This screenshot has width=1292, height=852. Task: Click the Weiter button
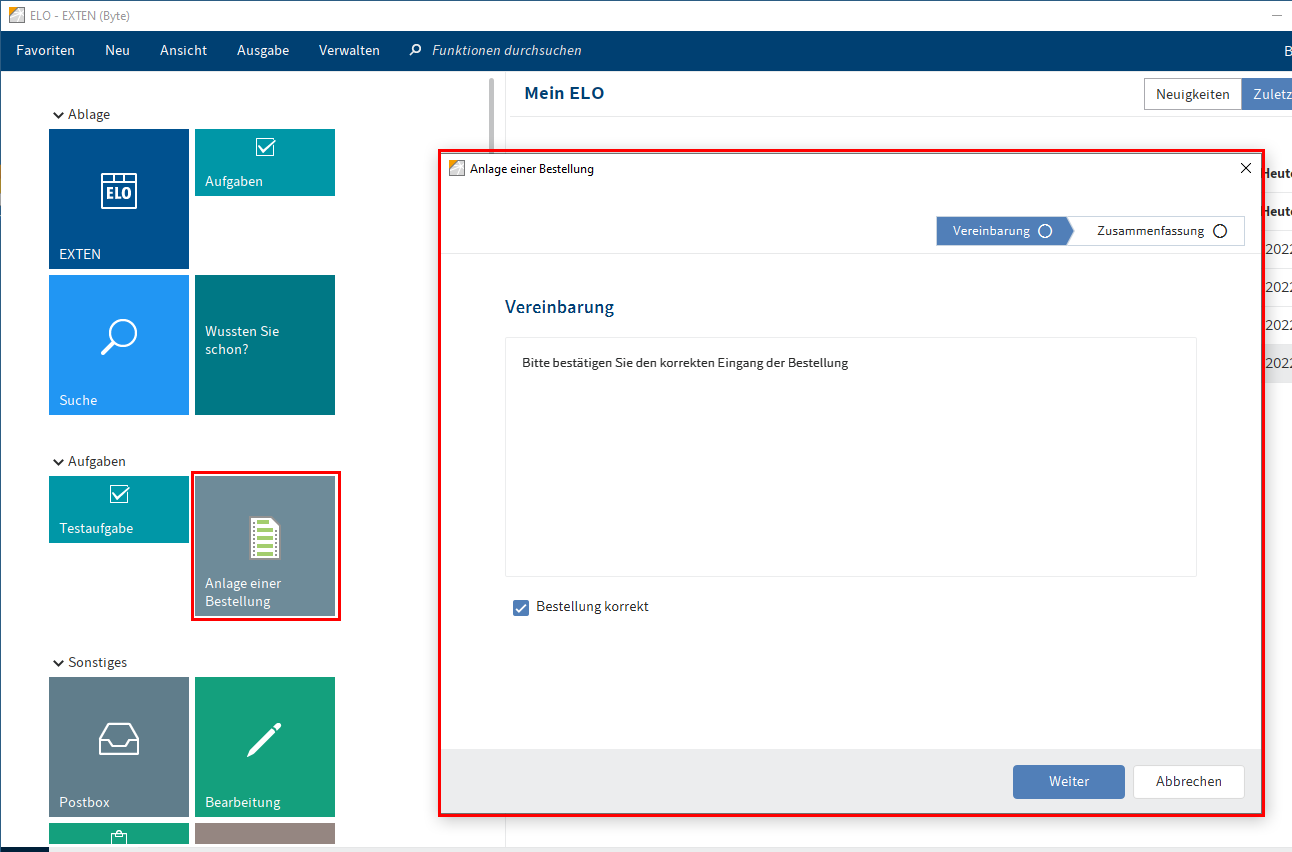point(1069,782)
